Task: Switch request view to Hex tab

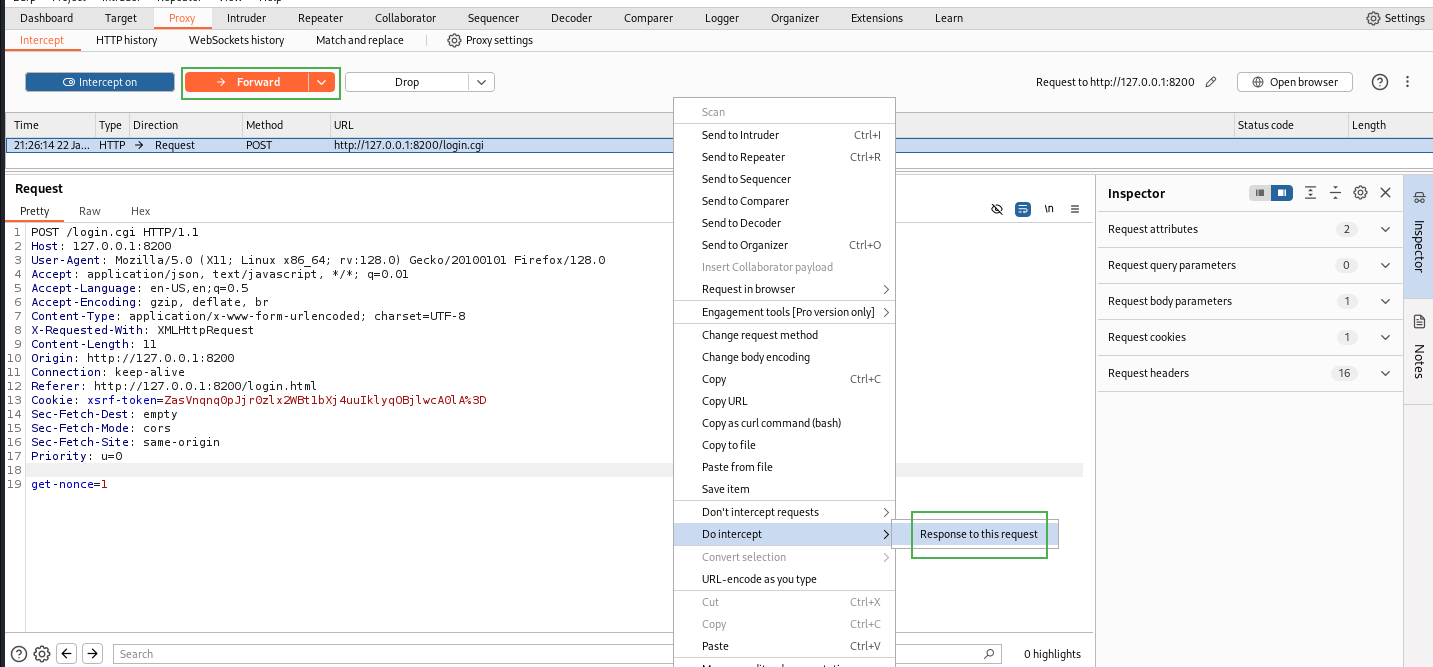Action: pyautogui.click(x=141, y=211)
